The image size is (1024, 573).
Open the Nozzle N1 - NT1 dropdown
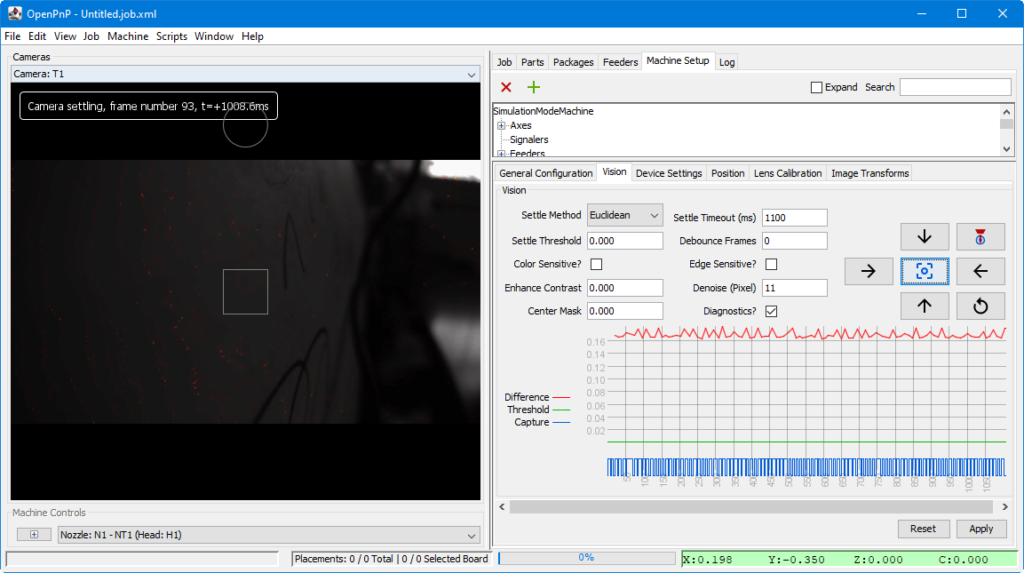pos(268,534)
